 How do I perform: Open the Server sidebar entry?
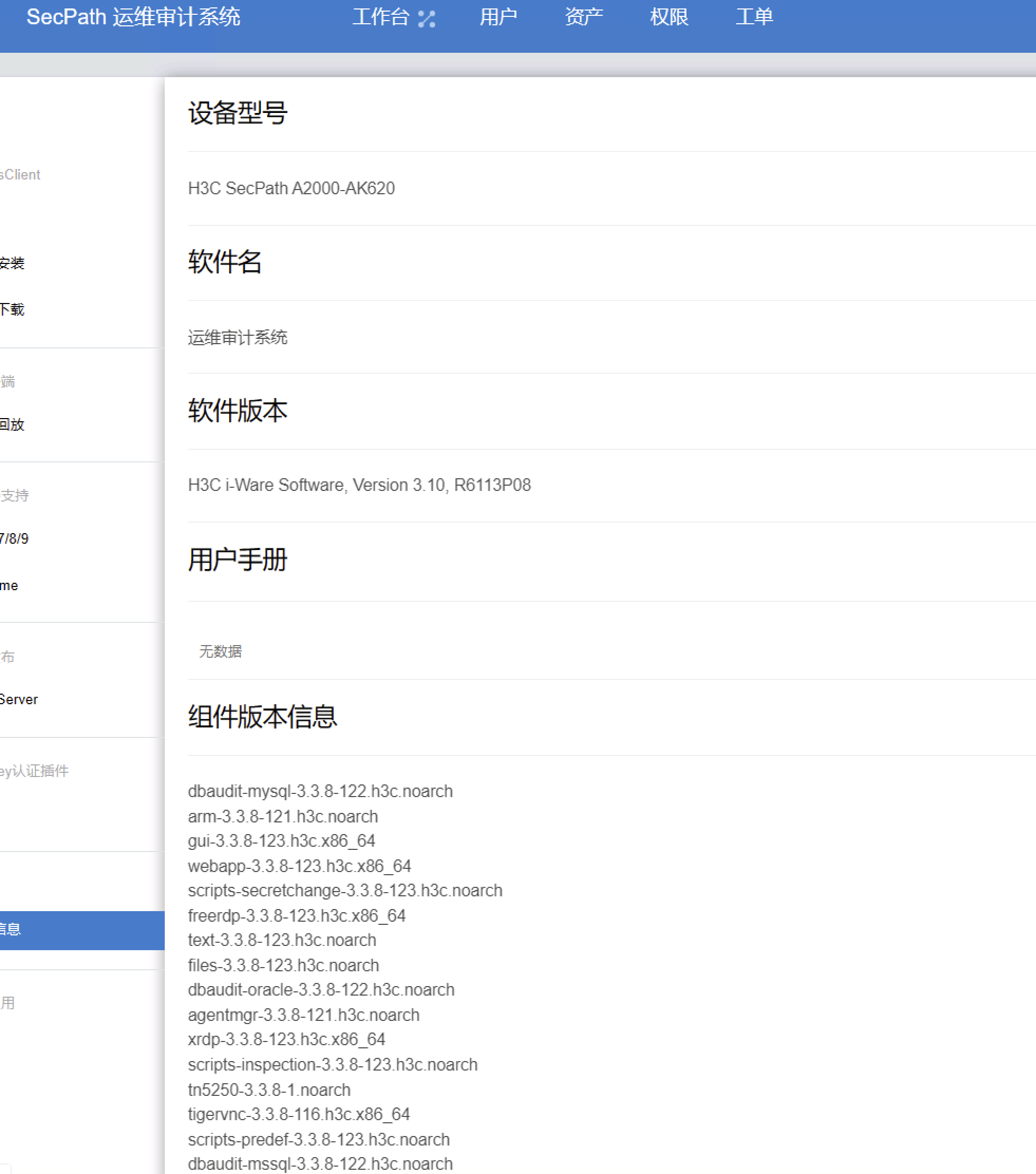[19, 699]
